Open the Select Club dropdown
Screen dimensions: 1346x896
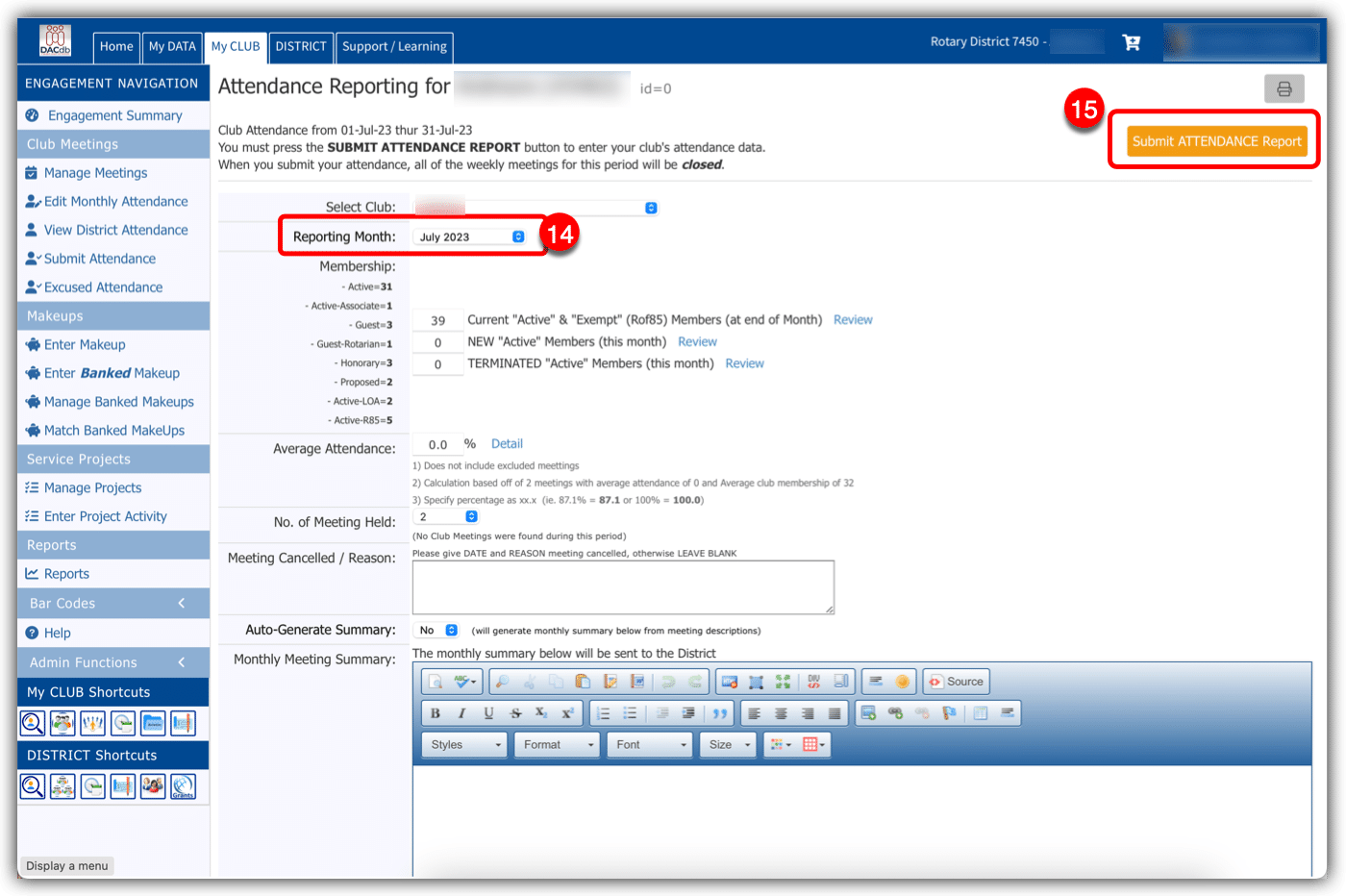tap(536, 208)
